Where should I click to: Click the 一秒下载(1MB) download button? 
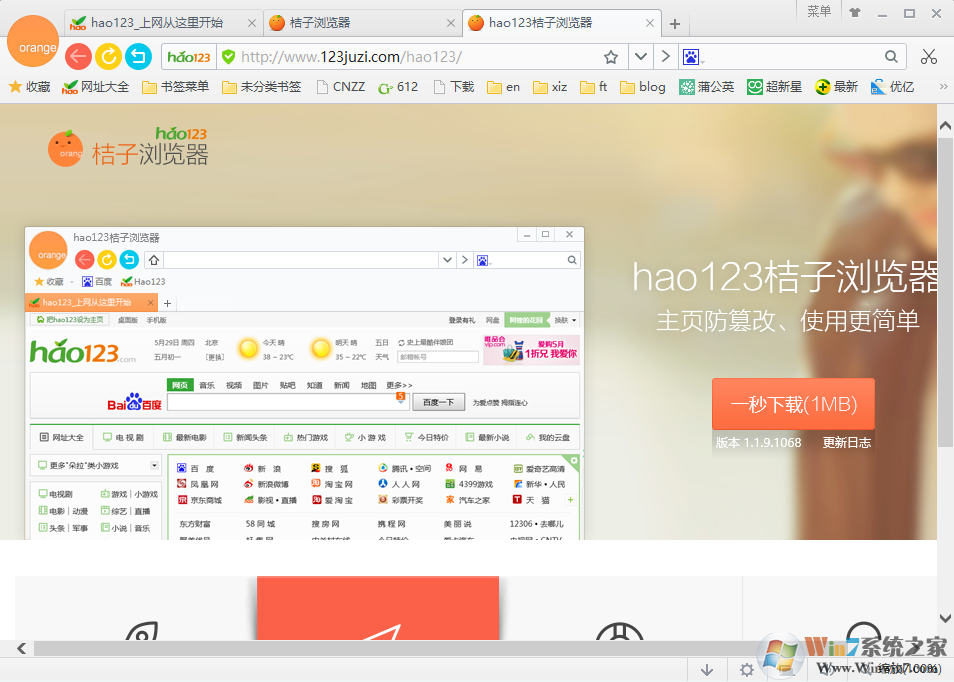pos(793,403)
